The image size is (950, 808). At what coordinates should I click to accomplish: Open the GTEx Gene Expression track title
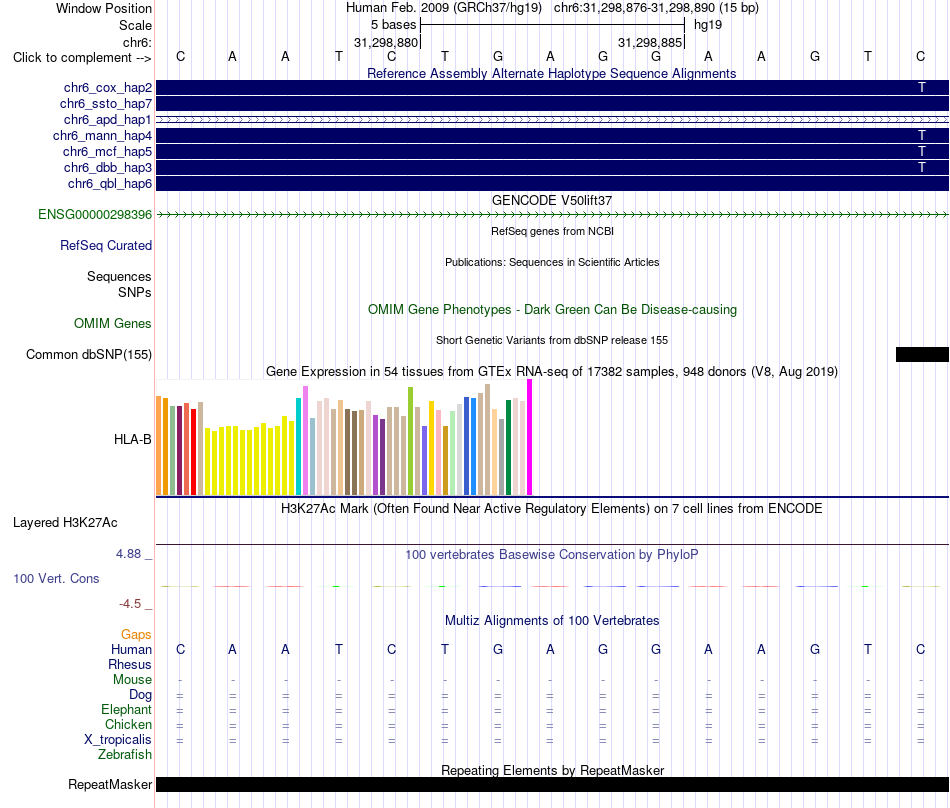click(551, 371)
